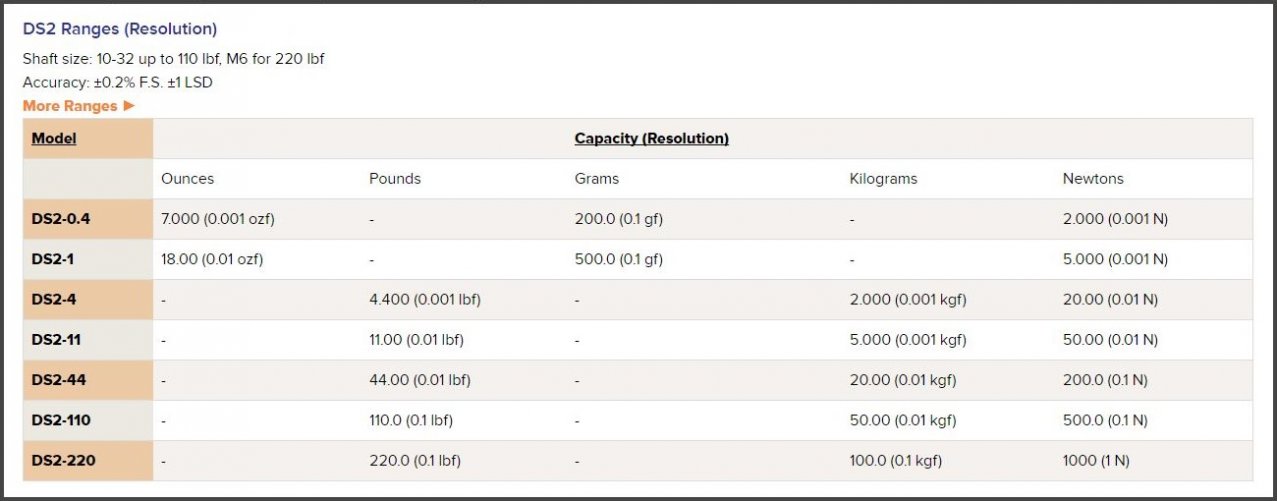The width and height of the screenshot is (1277, 501).
Task: Select the DS2-110 model row label
Action: 60,420
